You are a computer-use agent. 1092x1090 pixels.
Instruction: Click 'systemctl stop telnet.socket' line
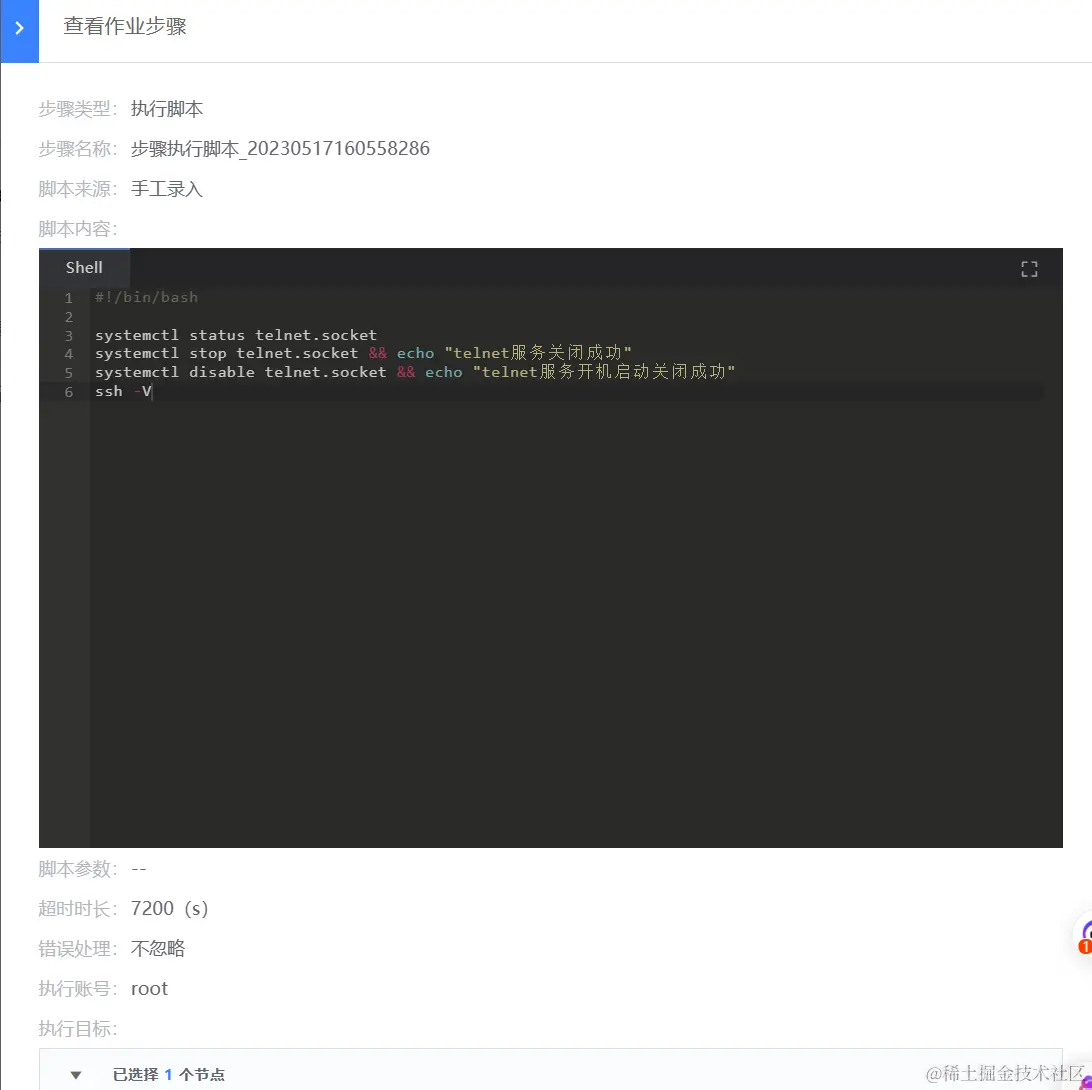(363, 353)
